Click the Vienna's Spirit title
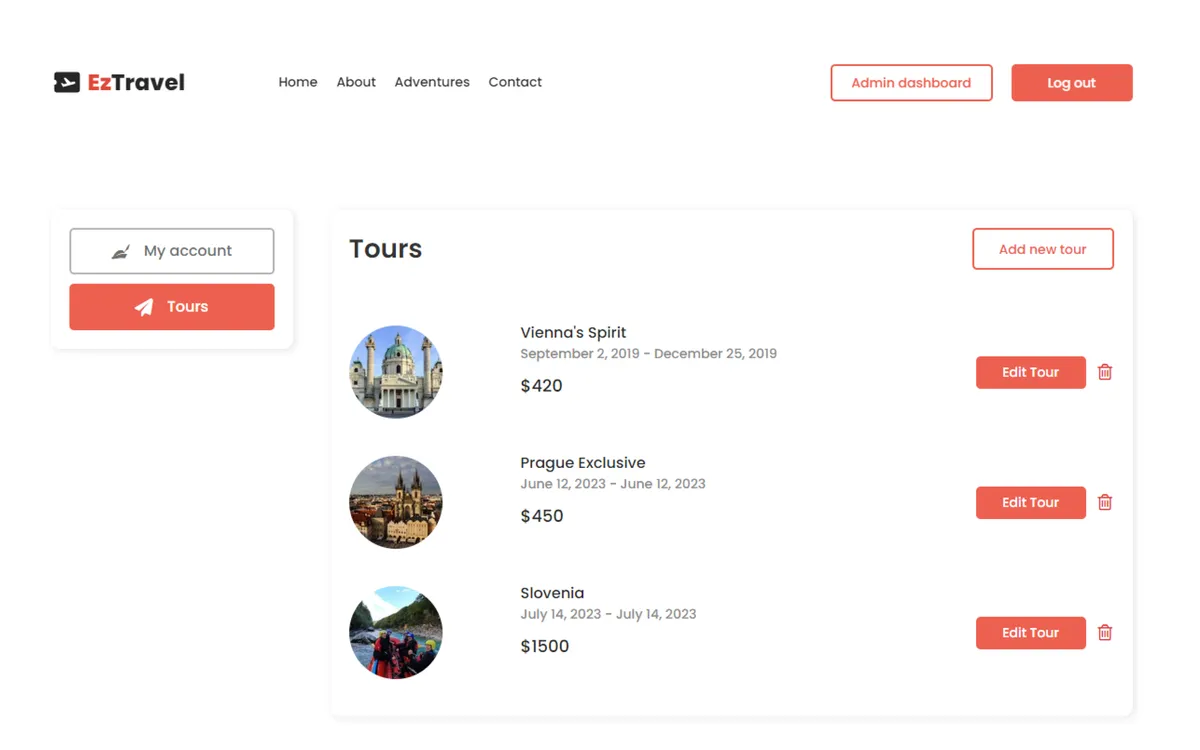This screenshot has height=750, width=1200. [573, 333]
